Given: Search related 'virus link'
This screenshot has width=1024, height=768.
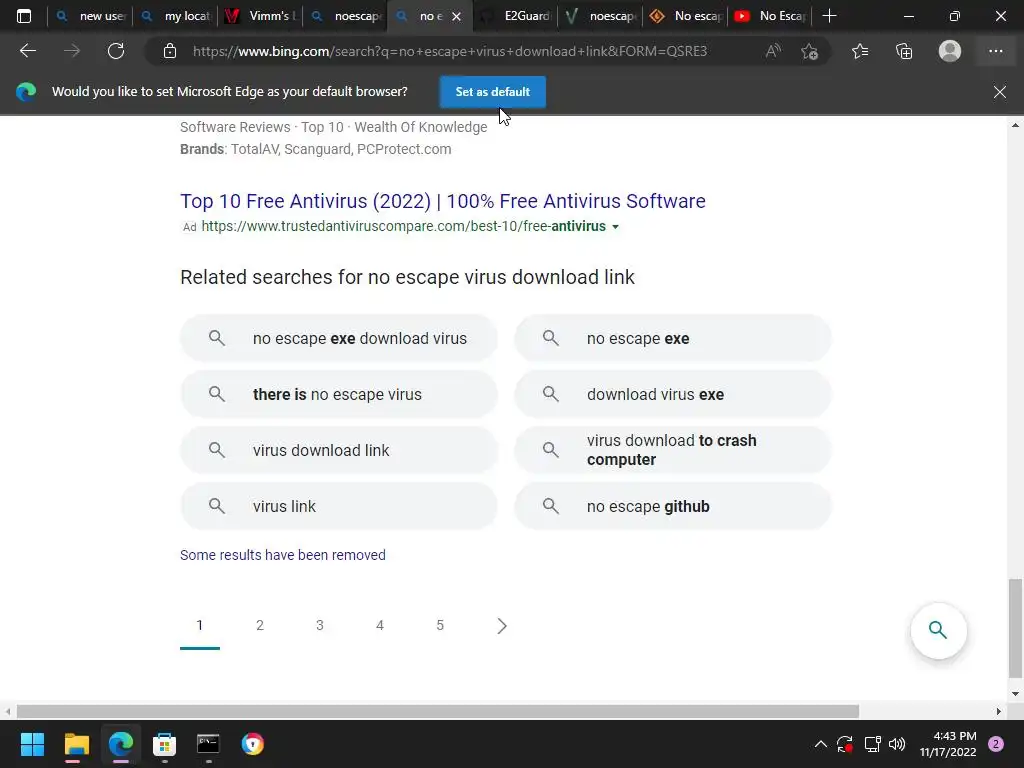Looking at the screenshot, I should point(339,506).
